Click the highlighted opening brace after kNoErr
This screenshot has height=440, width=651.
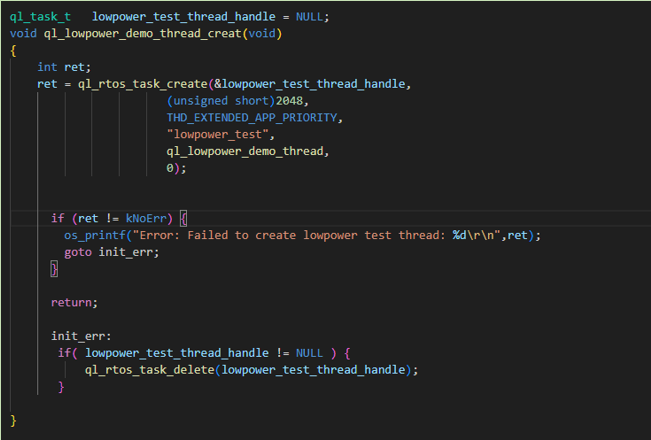(x=184, y=218)
